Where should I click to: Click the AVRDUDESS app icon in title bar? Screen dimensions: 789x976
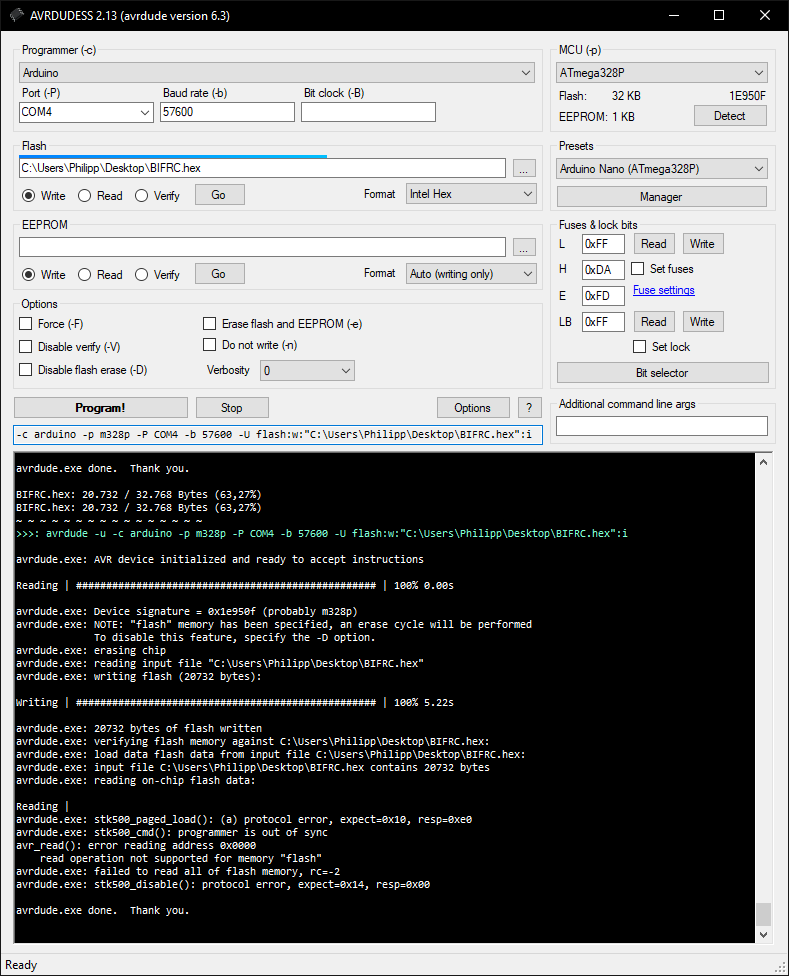[x=16, y=16]
